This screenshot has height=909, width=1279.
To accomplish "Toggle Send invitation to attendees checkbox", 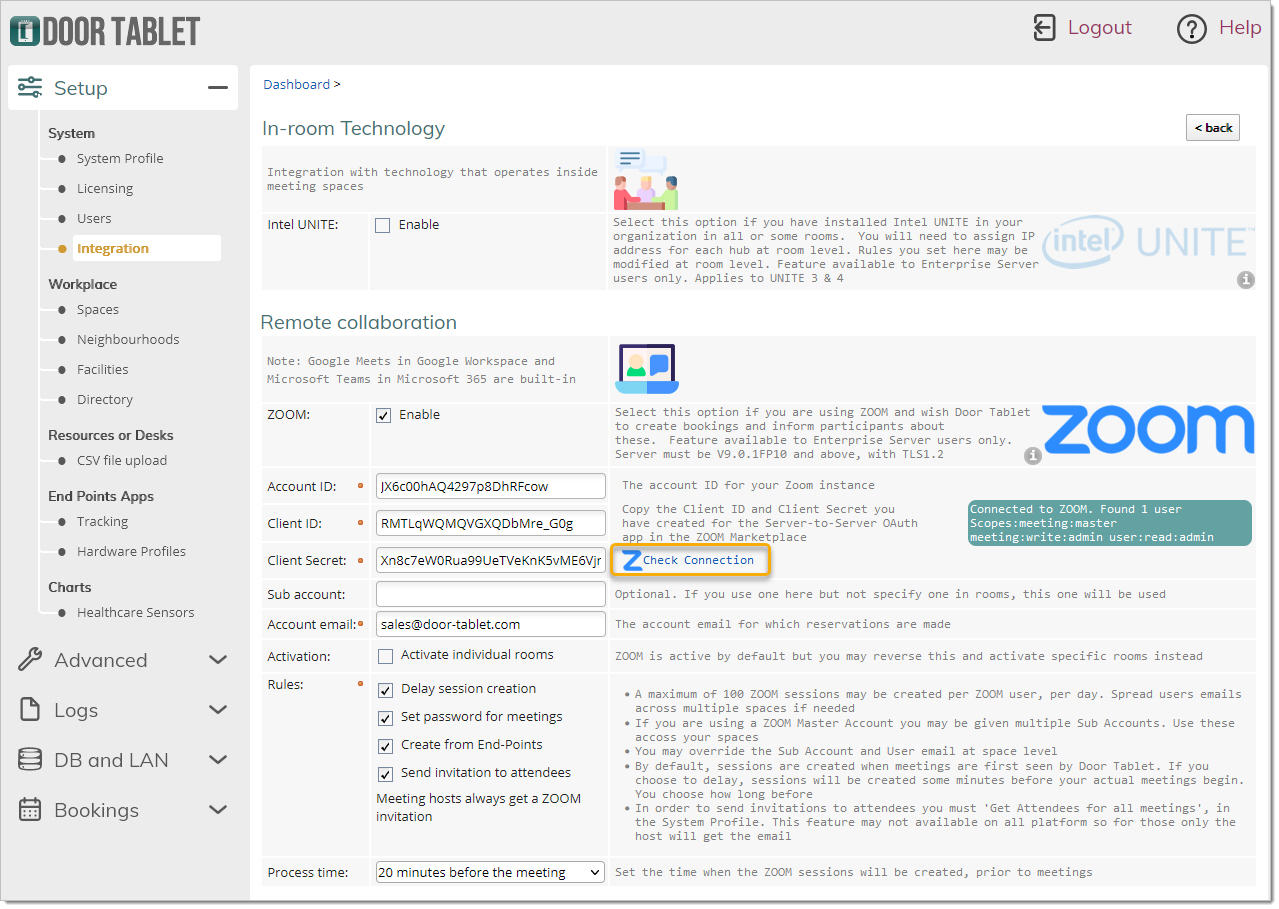I will click(x=385, y=774).
